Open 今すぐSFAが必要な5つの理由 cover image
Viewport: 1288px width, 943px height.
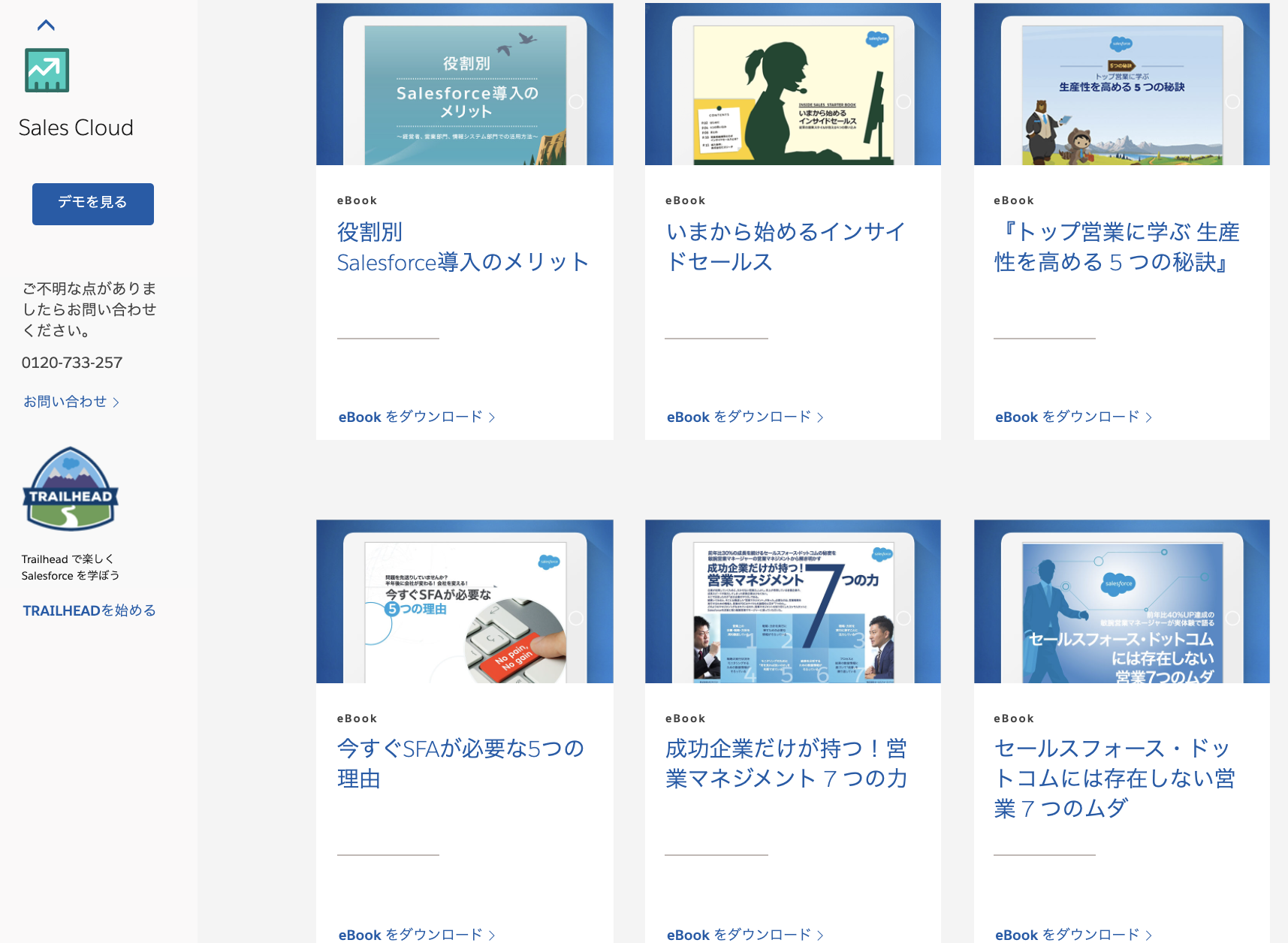[x=465, y=601]
